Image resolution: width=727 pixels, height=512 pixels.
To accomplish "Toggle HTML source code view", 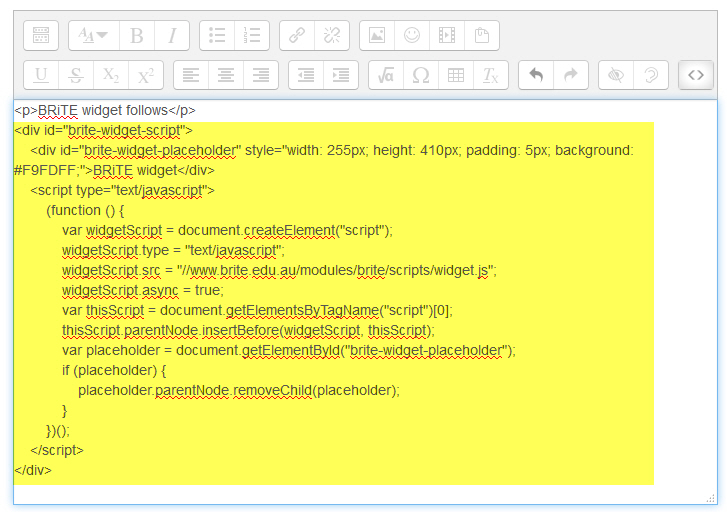I will pyautogui.click(x=696, y=75).
